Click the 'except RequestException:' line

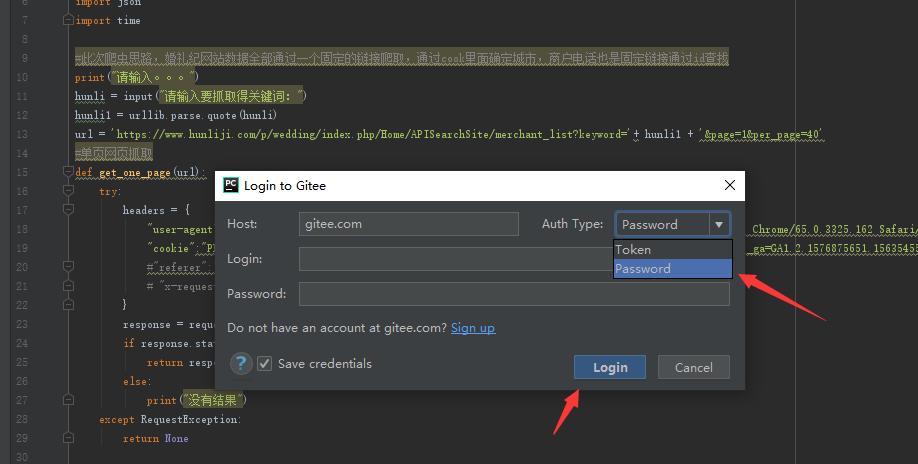pos(170,420)
